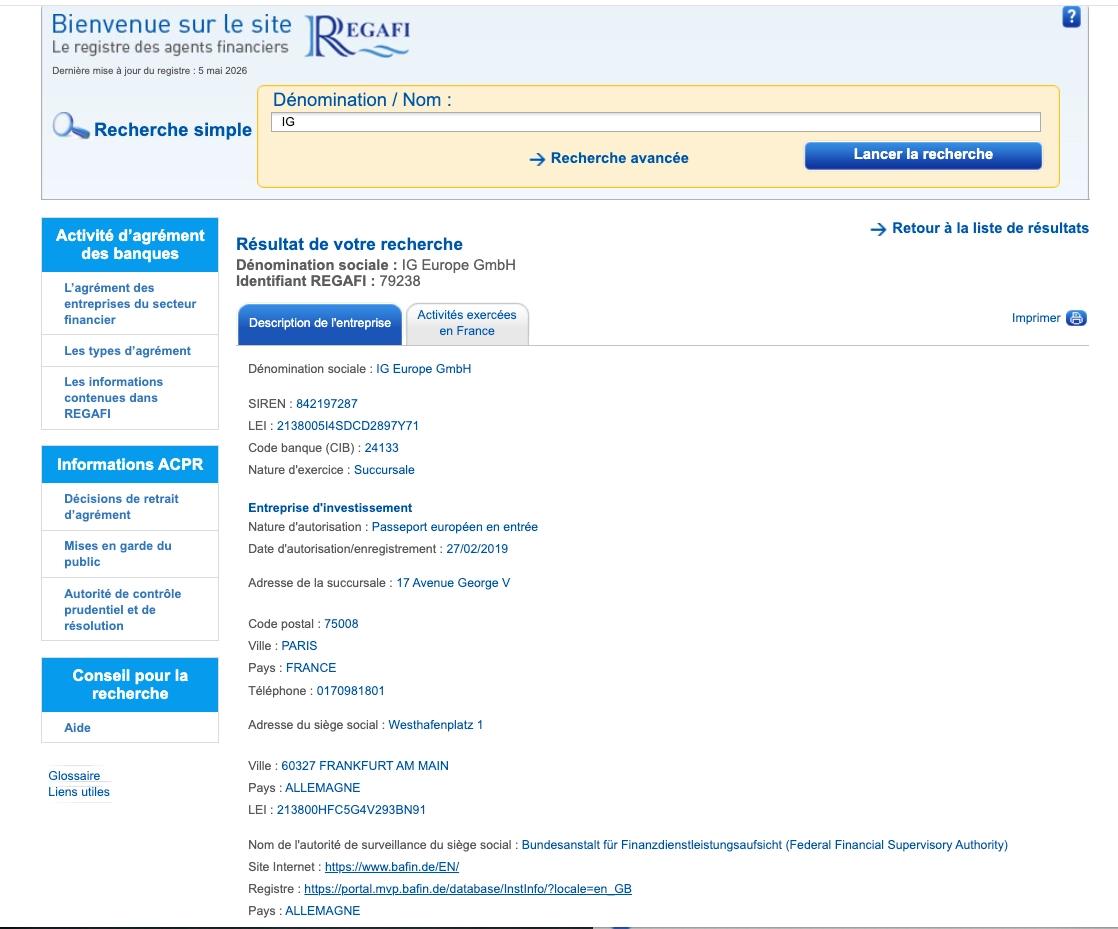
Task: Click Passeport européen en entrée text
Action: click(x=455, y=527)
